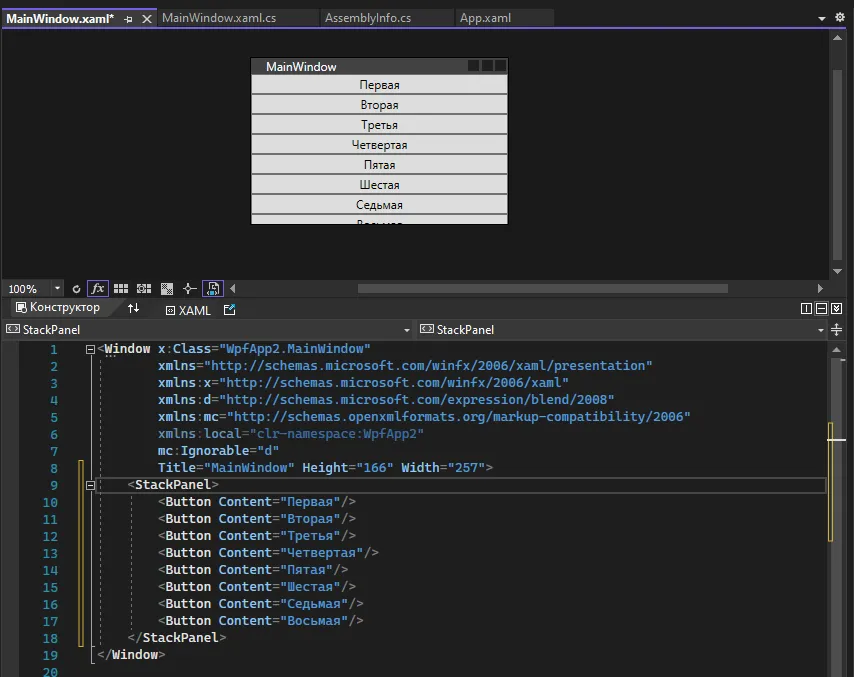Click the designer horizontal scrollbar thumb
Image resolution: width=854 pixels, height=677 pixels.
[542, 289]
